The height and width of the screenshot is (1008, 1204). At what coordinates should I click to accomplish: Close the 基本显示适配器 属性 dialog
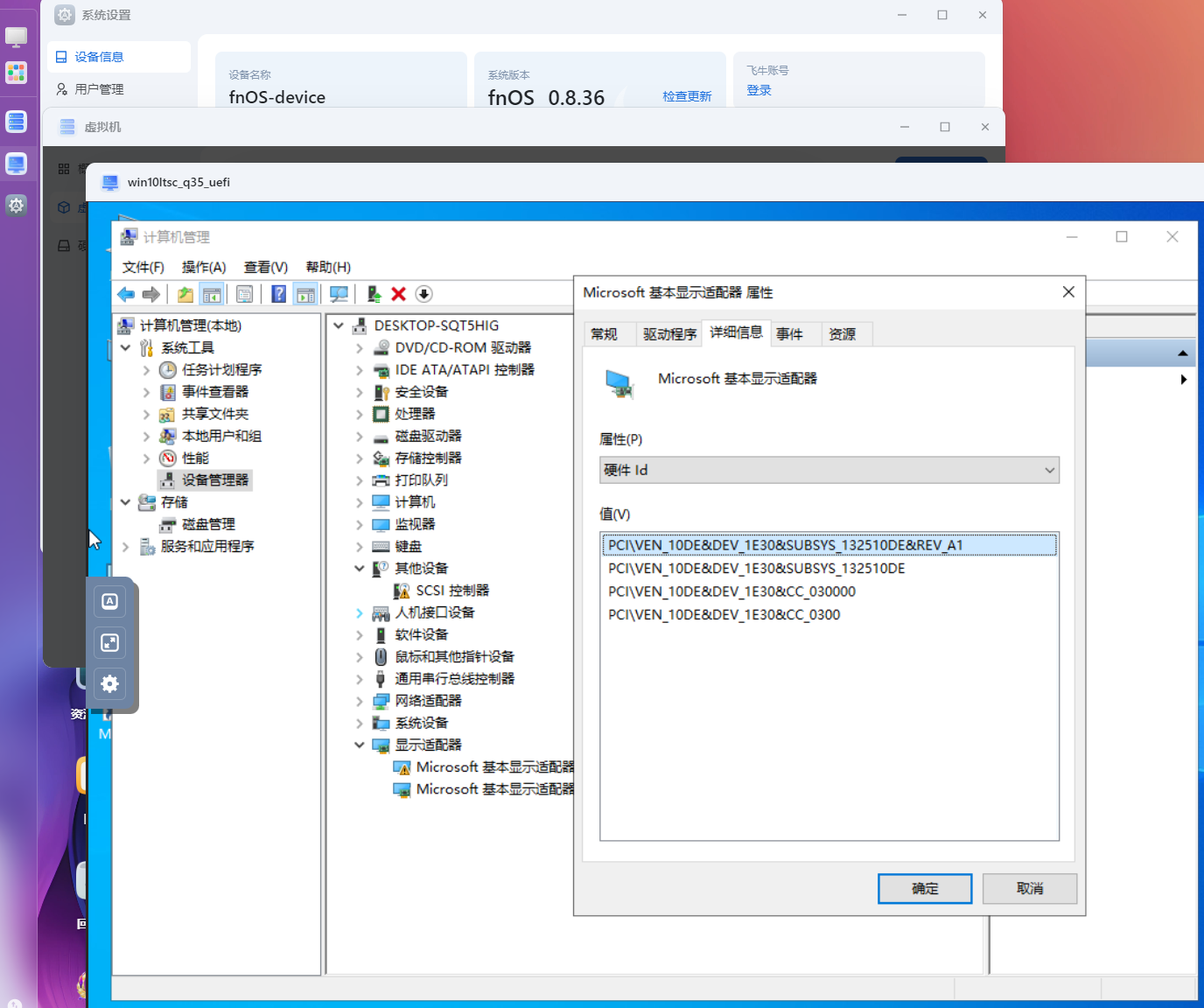(1068, 292)
